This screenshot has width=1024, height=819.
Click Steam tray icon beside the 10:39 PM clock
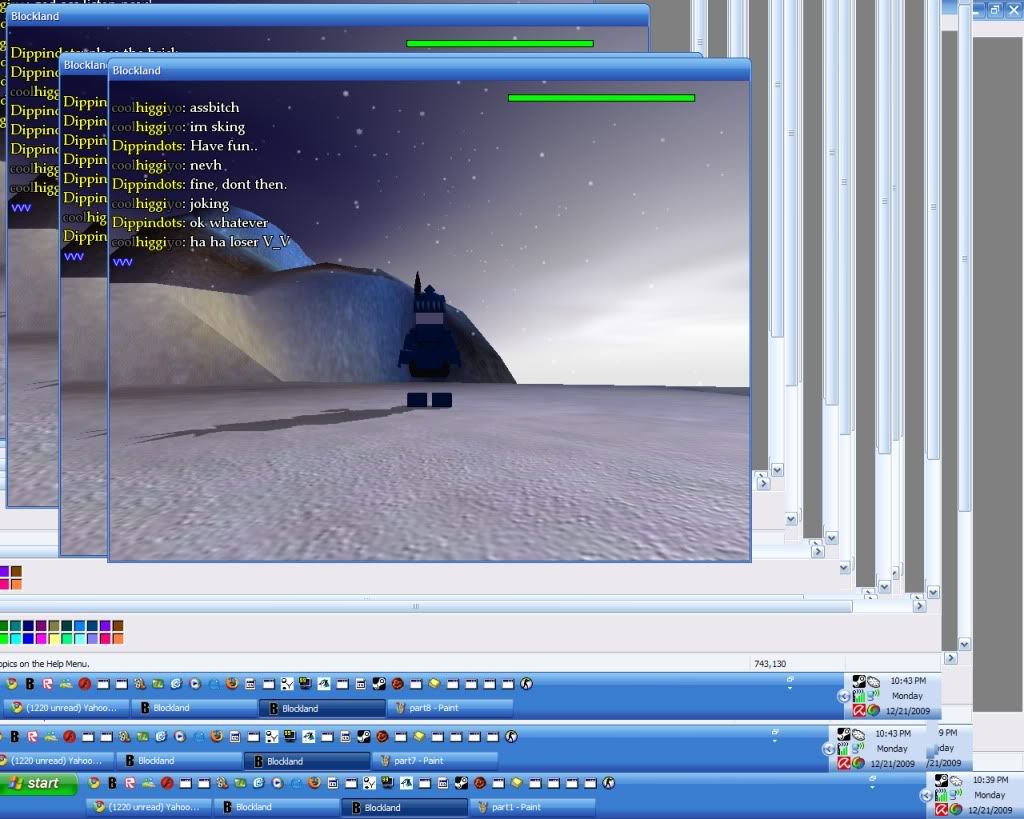tap(941, 780)
